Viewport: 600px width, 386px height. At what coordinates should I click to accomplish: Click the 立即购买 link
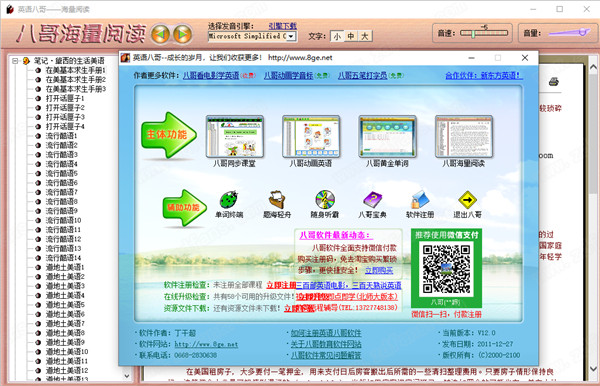[x=379, y=270]
